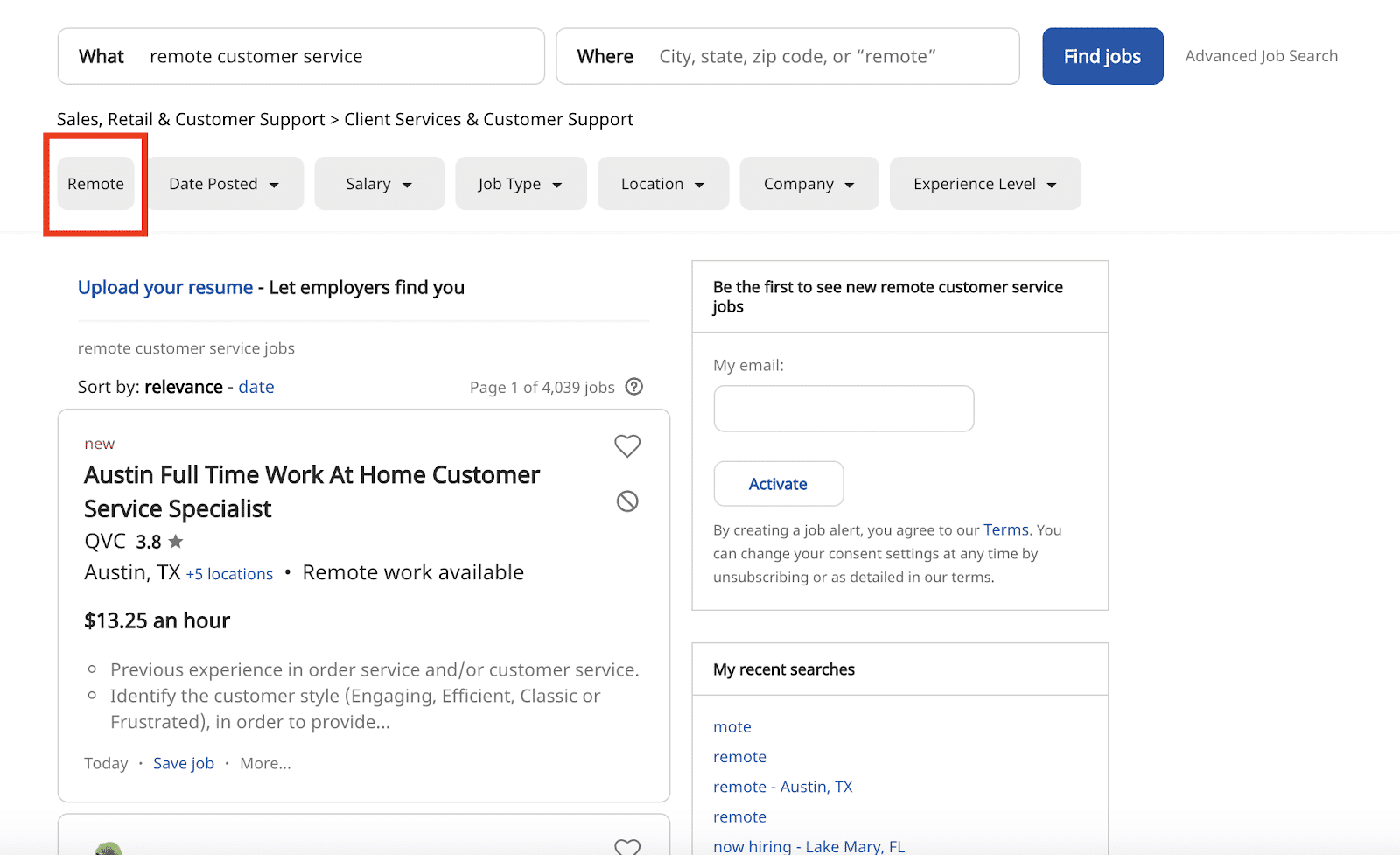This screenshot has height=855, width=1400.
Task: Open the Experience Level dropdown
Action: click(x=985, y=184)
